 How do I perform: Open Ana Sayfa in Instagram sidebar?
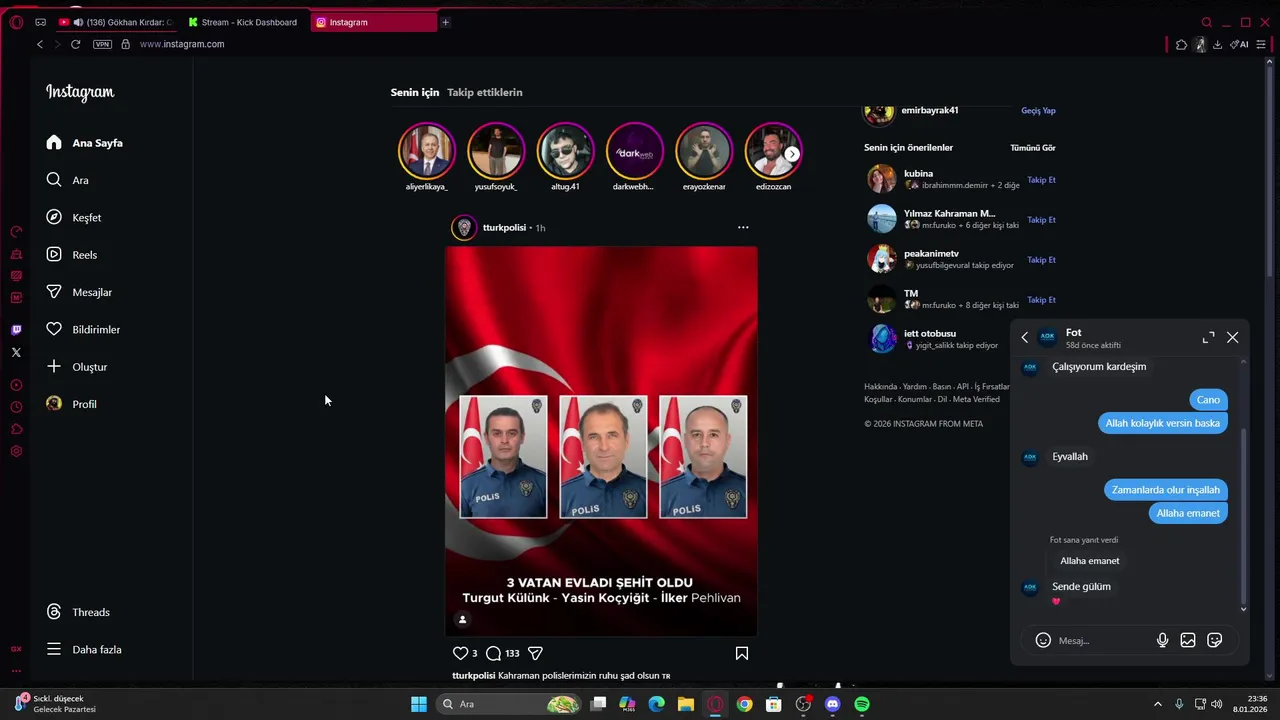pyautogui.click(x=85, y=143)
